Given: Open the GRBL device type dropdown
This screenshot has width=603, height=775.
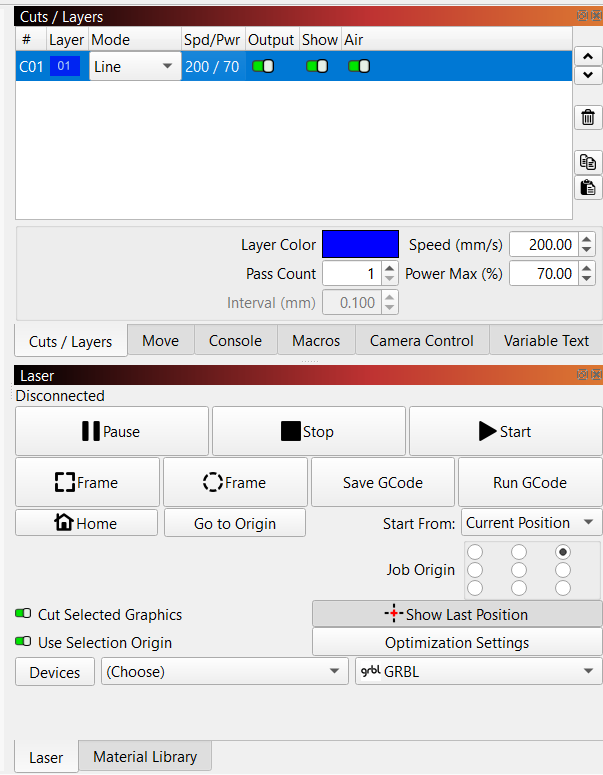Looking at the screenshot, I should [478, 672].
